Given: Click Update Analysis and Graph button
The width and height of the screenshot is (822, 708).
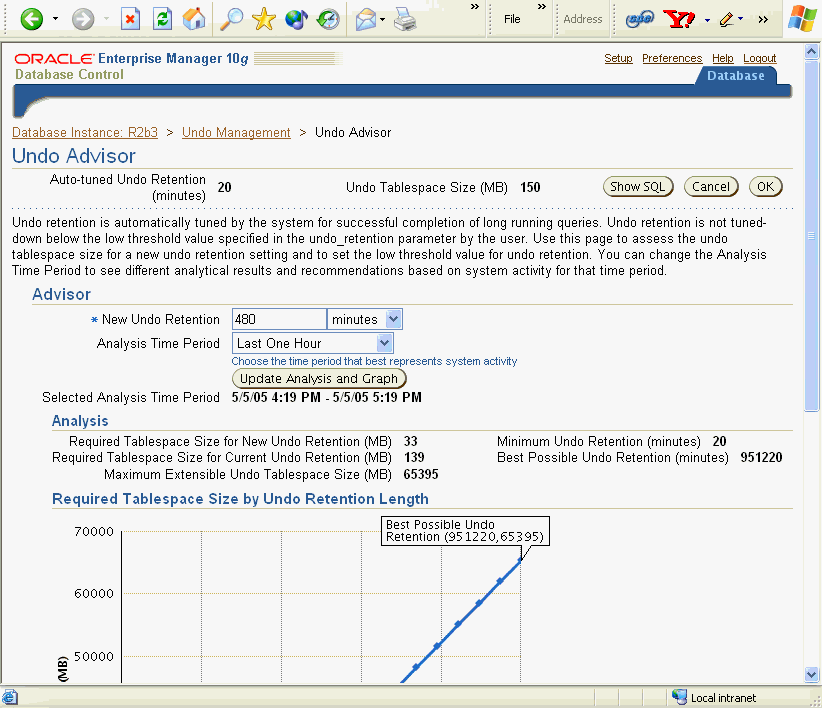Looking at the screenshot, I should coord(319,379).
